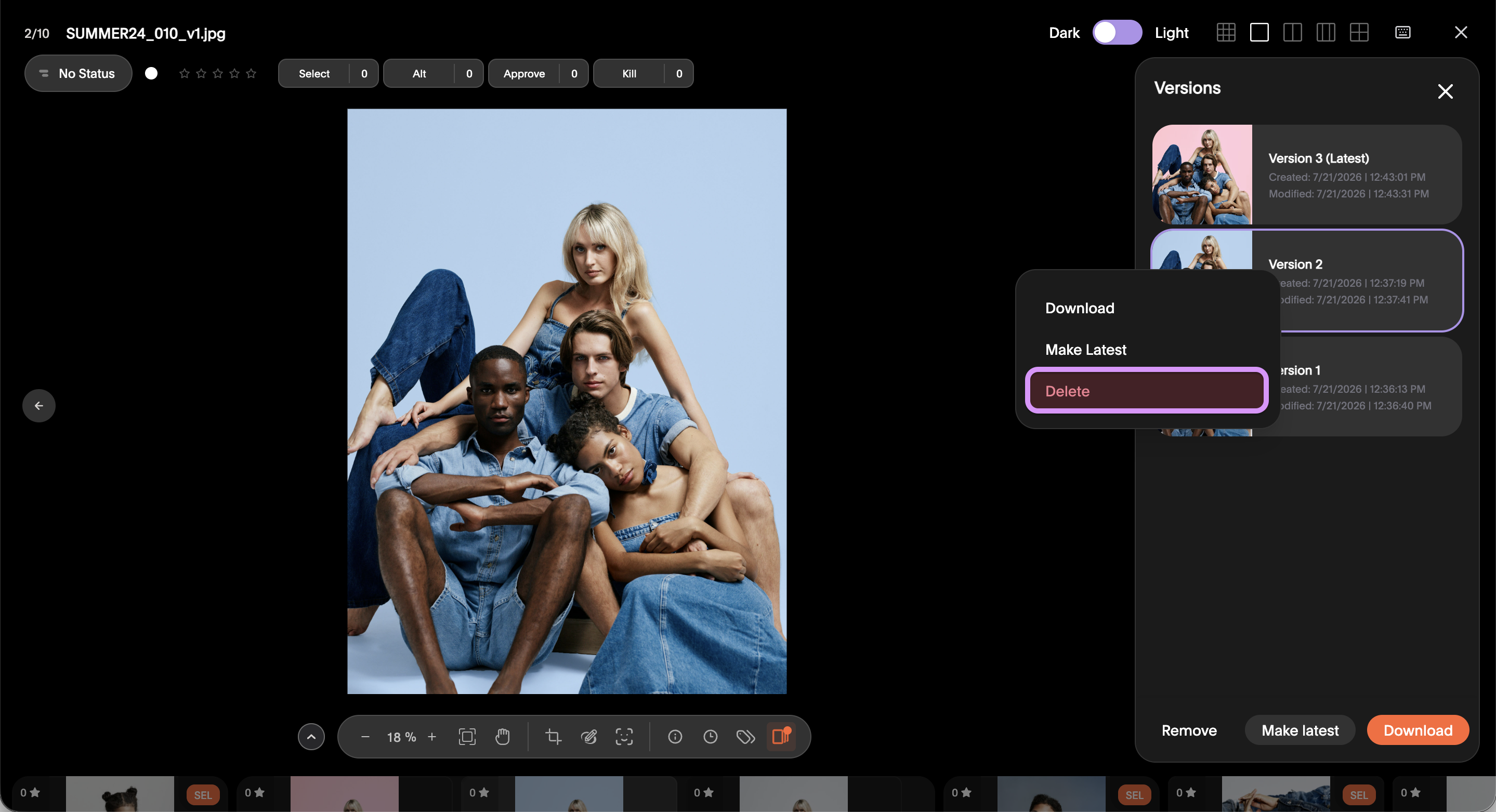The height and width of the screenshot is (812, 1496).
Task: Expand the toolbar with the chevron-up button
Action: [x=311, y=737]
